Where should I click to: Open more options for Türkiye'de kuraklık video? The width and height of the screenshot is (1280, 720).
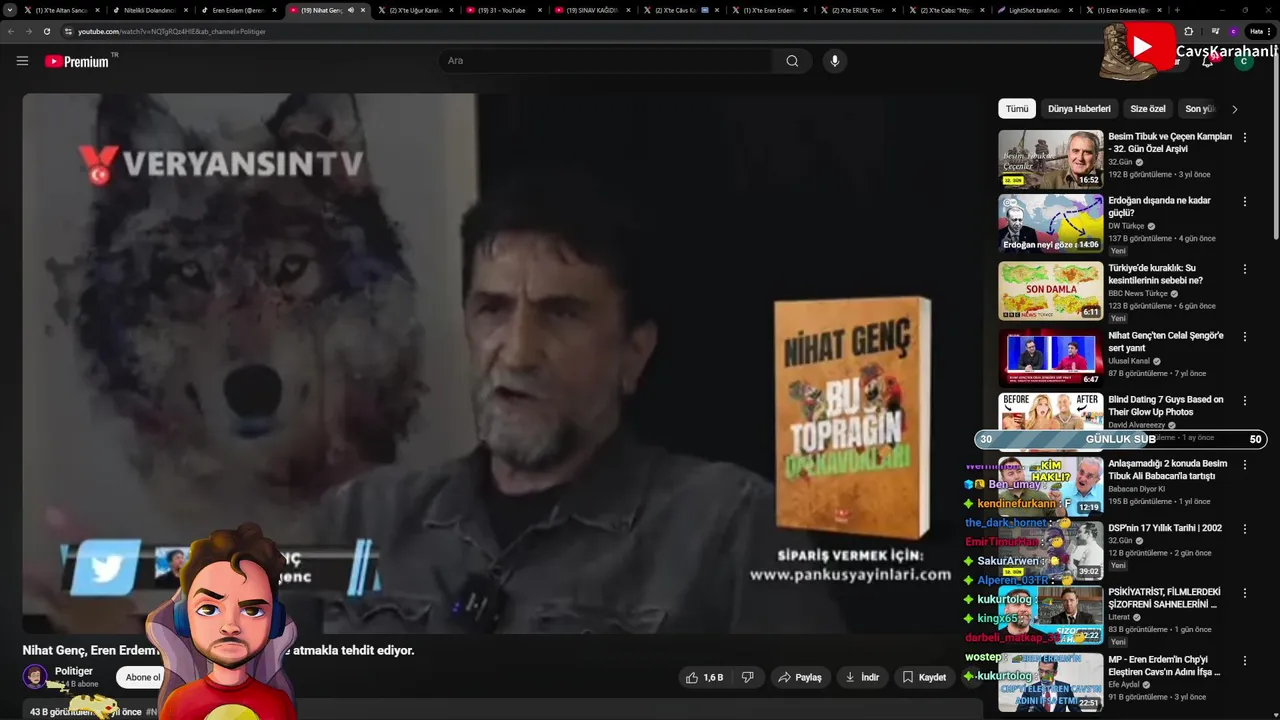click(x=1245, y=269)
